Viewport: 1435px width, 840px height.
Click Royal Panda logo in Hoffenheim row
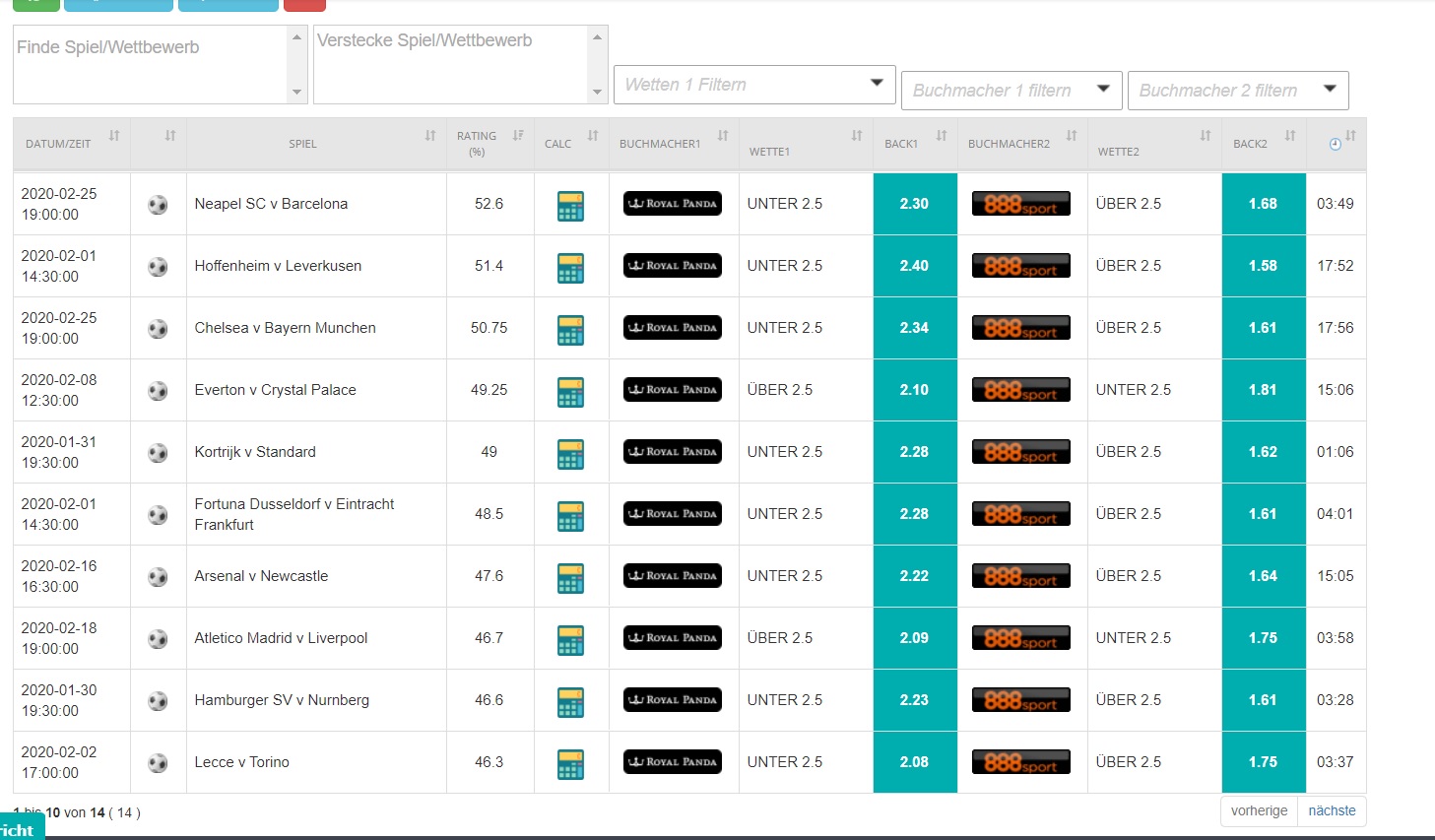tap(673, 266)
